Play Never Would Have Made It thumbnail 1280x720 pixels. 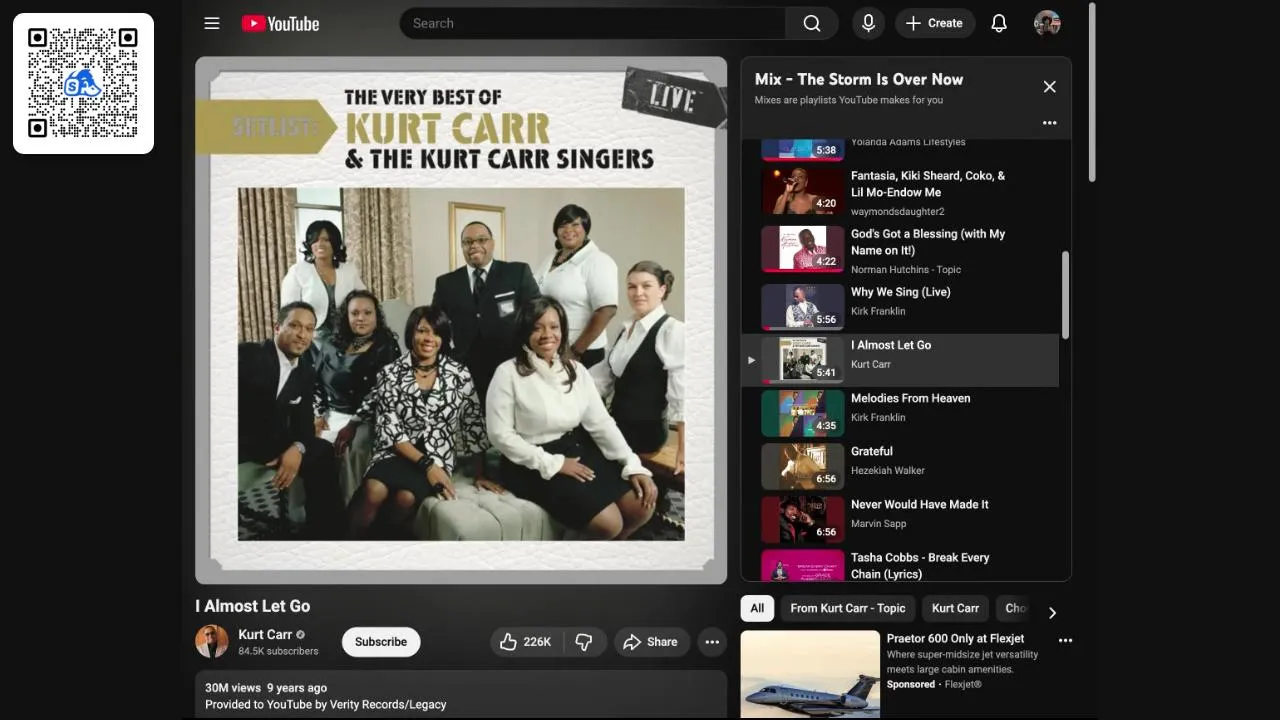click(x=802, y=519)
